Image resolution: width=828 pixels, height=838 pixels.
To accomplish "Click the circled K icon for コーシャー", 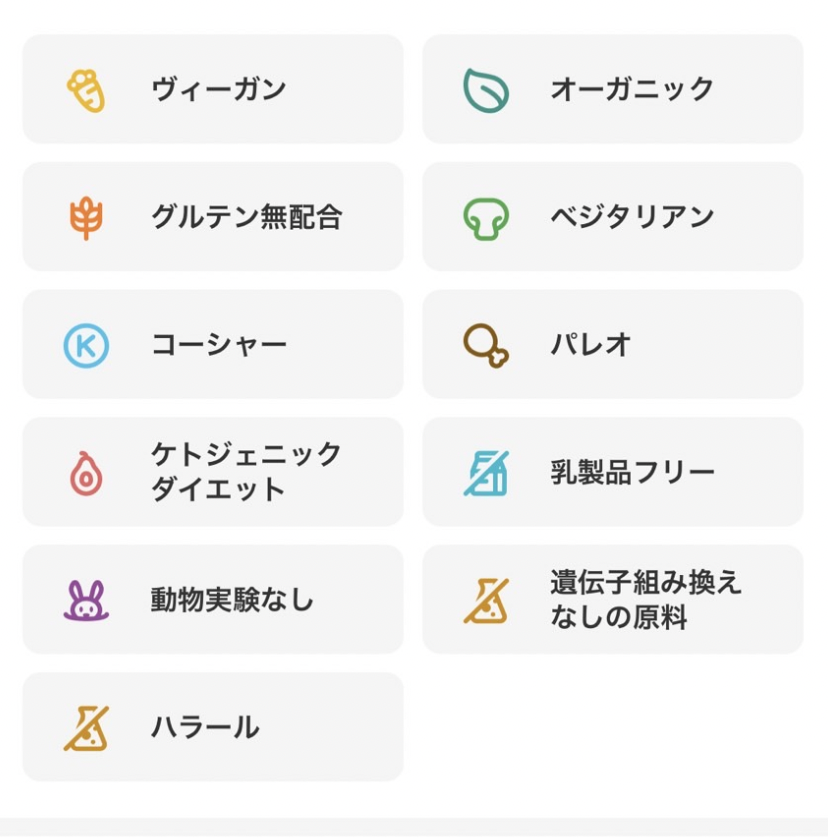I will click(86, 346).
